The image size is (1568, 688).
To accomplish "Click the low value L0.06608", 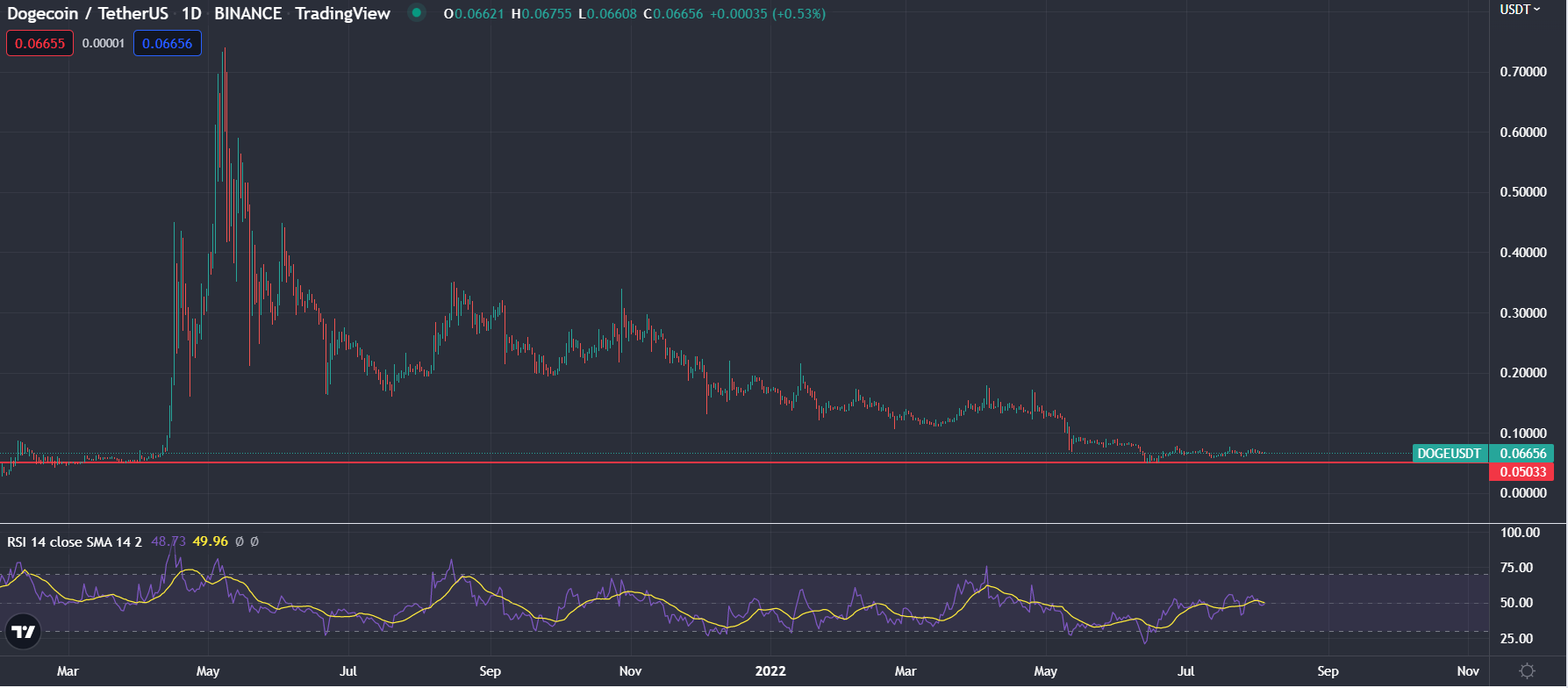I will pos(607,14).
